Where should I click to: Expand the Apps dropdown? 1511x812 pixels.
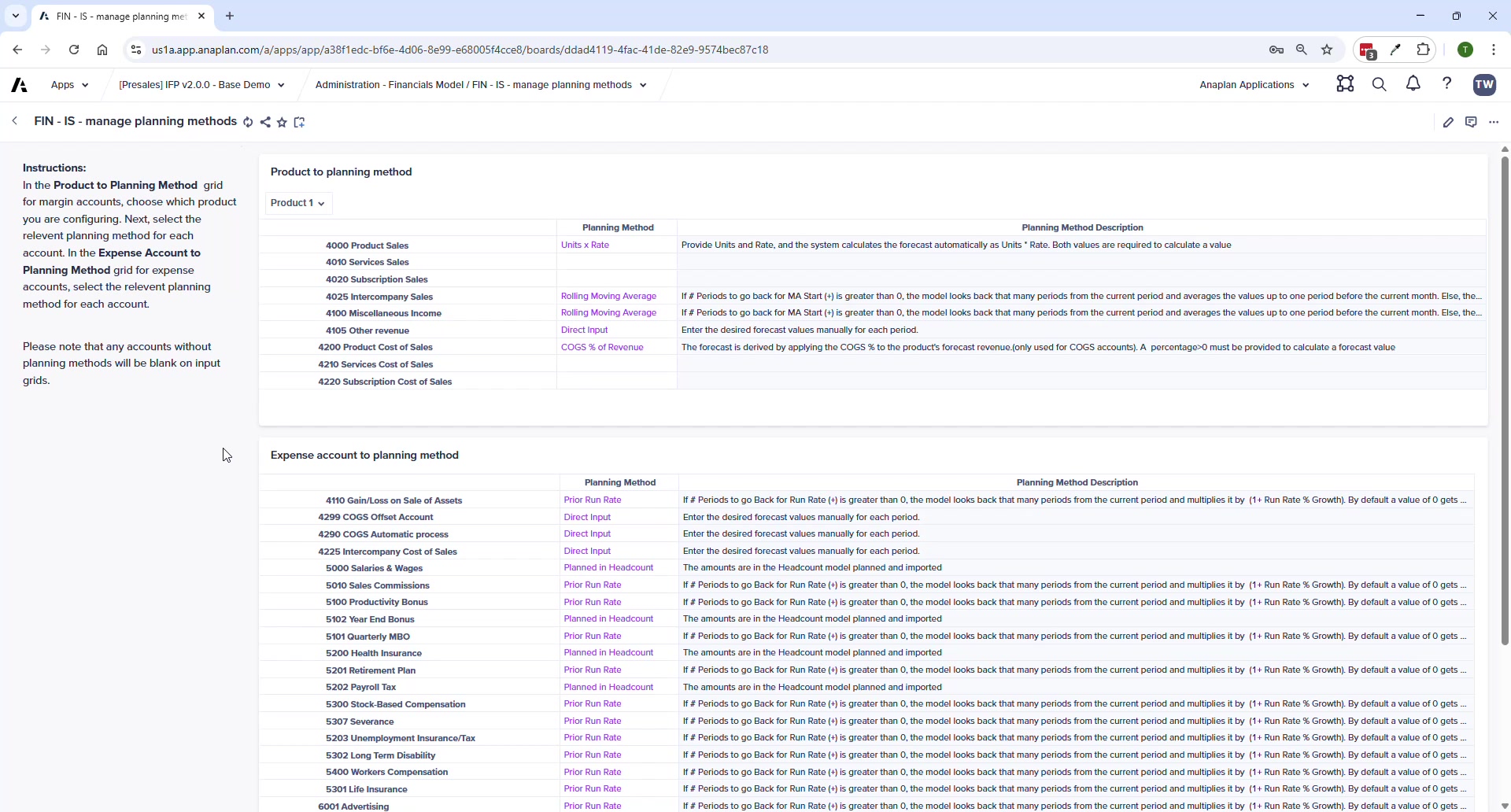tap(68, 84)
